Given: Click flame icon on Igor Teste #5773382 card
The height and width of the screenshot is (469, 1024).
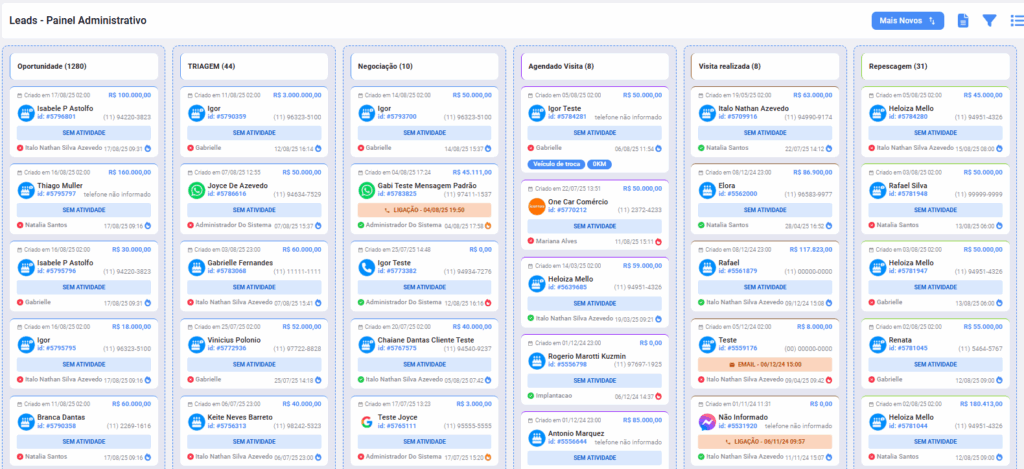Looking at the screenshot, I should tap(489, 303).
